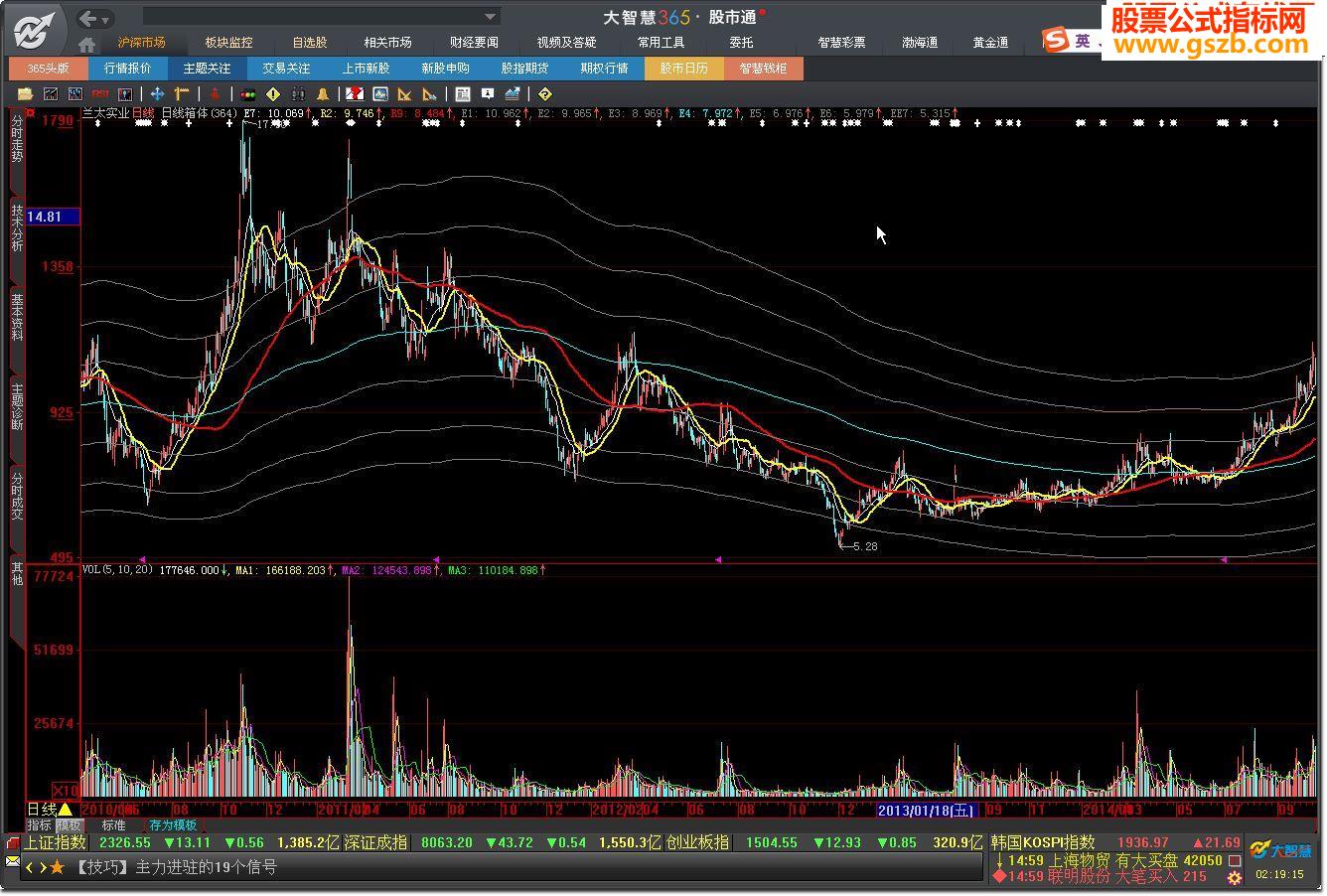Switch to the 新股申购 tab
The width and height of the screenshot is (1327, 896).
point(445,69)
